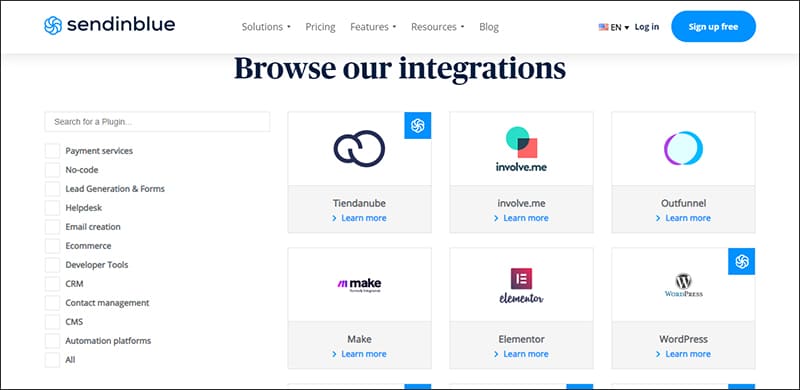This screenshot has height=390, width=800.
Task: Tick Lead Generation & Forms checkbox
Action: tap(52, 189)
